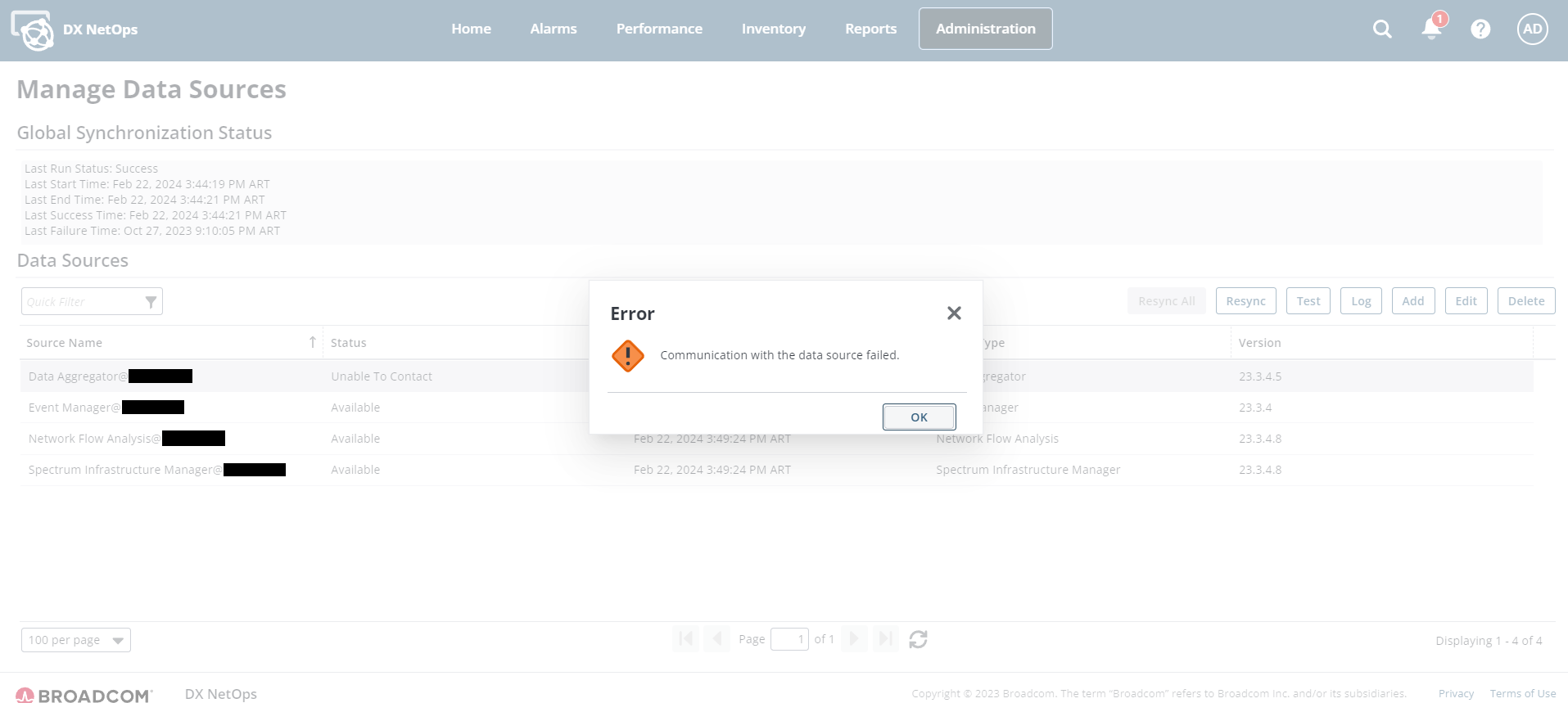Viewport: 1568px width, 703px height.
Task: Close the Error dialog with X
Action: (x=954, y=313)
